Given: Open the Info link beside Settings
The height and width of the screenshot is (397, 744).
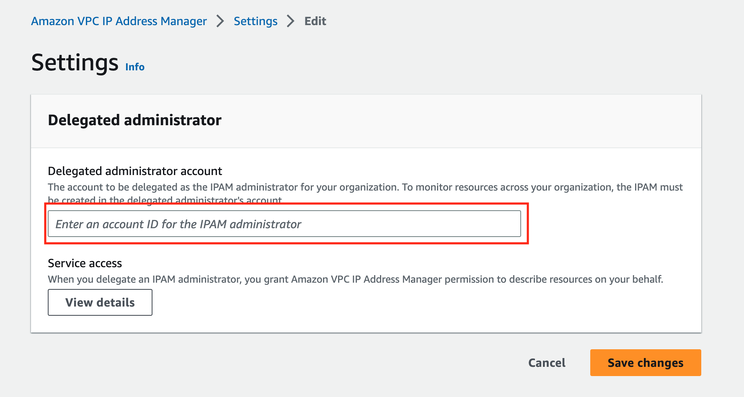Looking at the screenshot, I should point(135,67).
